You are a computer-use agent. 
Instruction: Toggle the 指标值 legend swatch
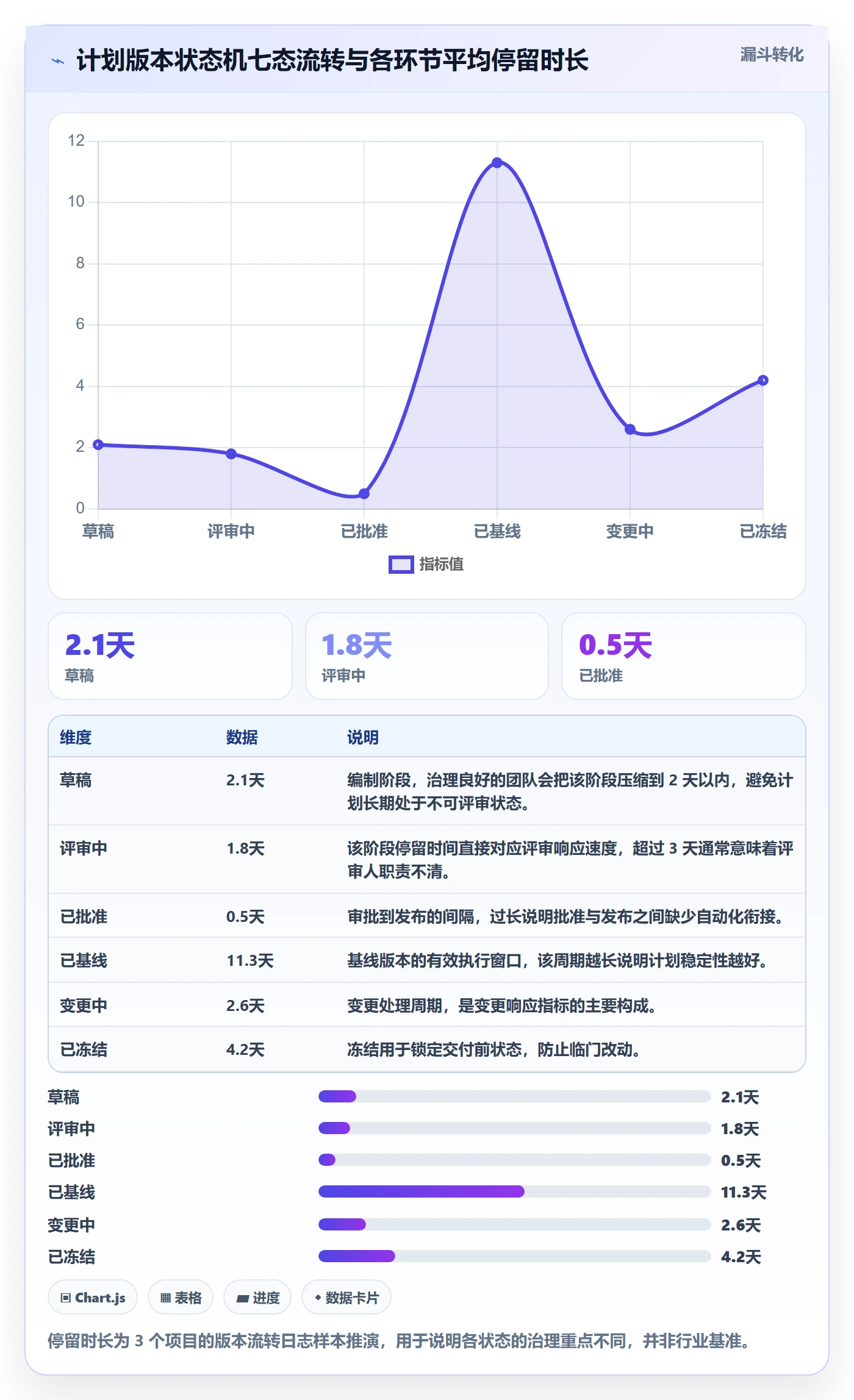point(401,565)
